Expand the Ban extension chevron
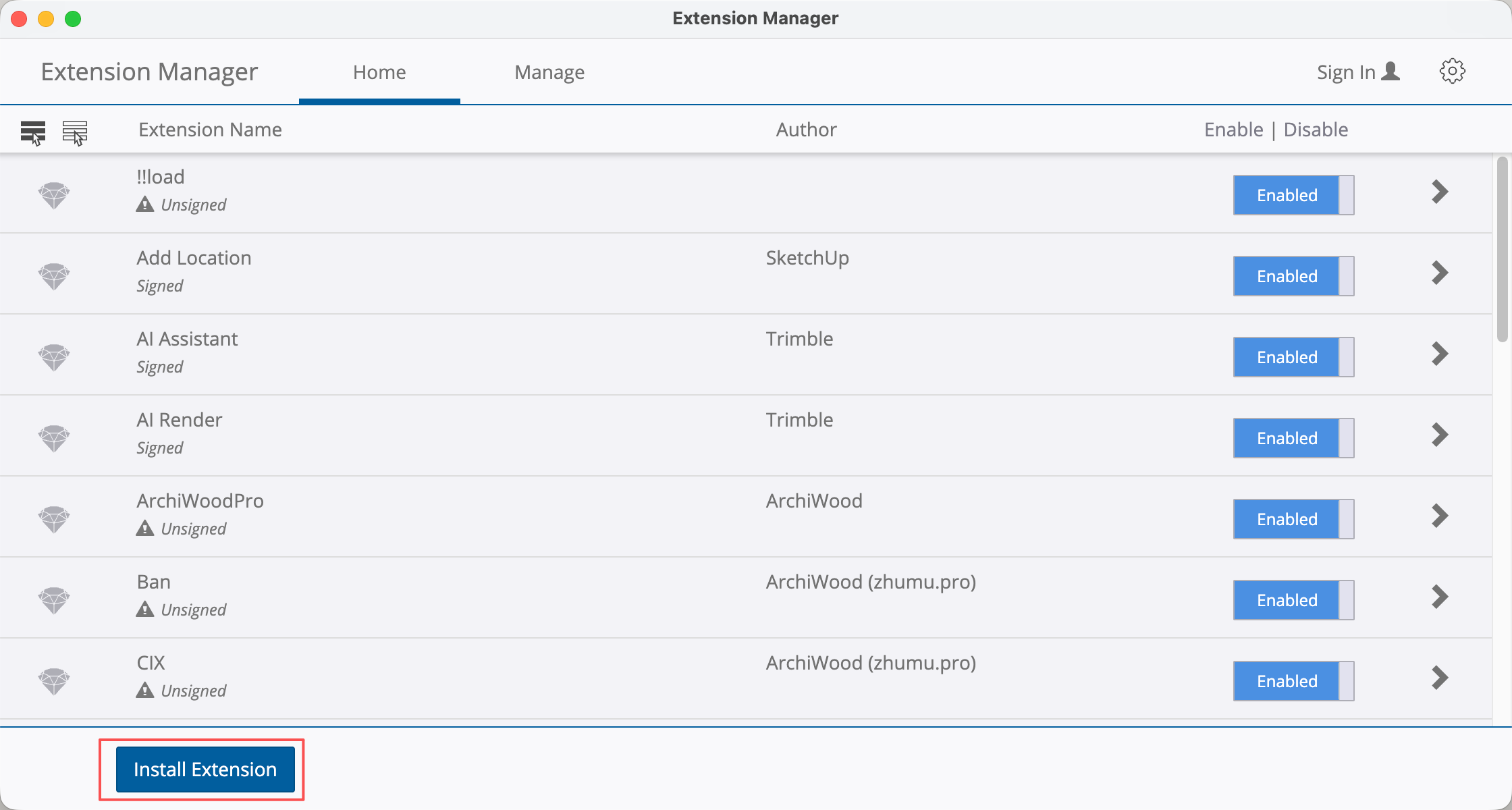The height and width of the screenshot is (810, 1512). tap(1440, 597)
